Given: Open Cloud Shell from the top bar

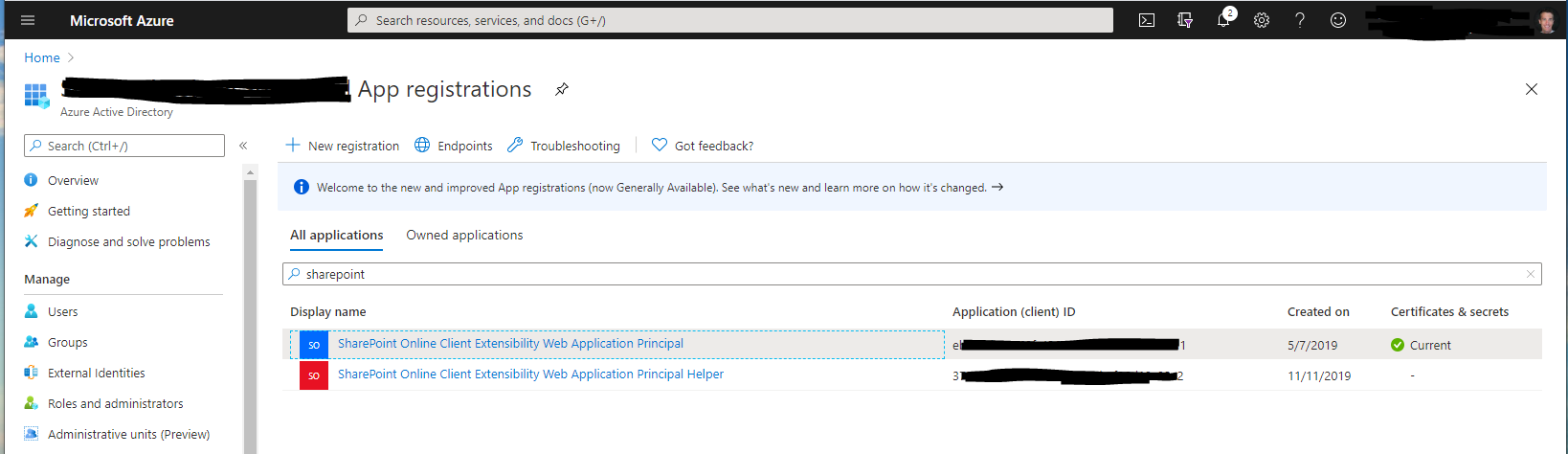Looking at the screenshot, I should (x=1147, y=20).
